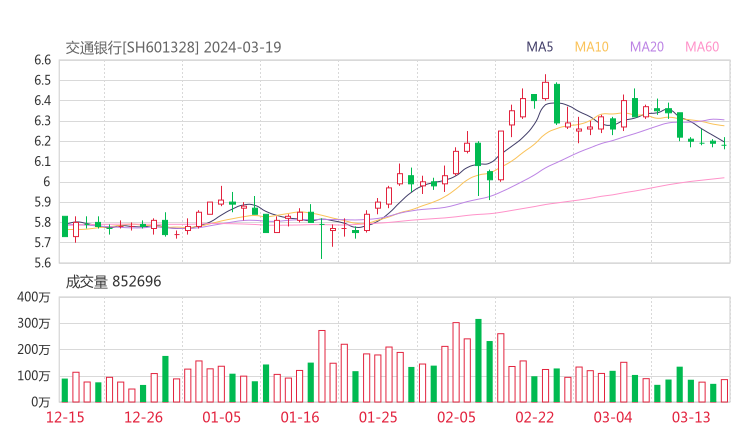Click the 5.6 price axis label
Viewport: 740px width, 440px height.
[x=42, y=263]
